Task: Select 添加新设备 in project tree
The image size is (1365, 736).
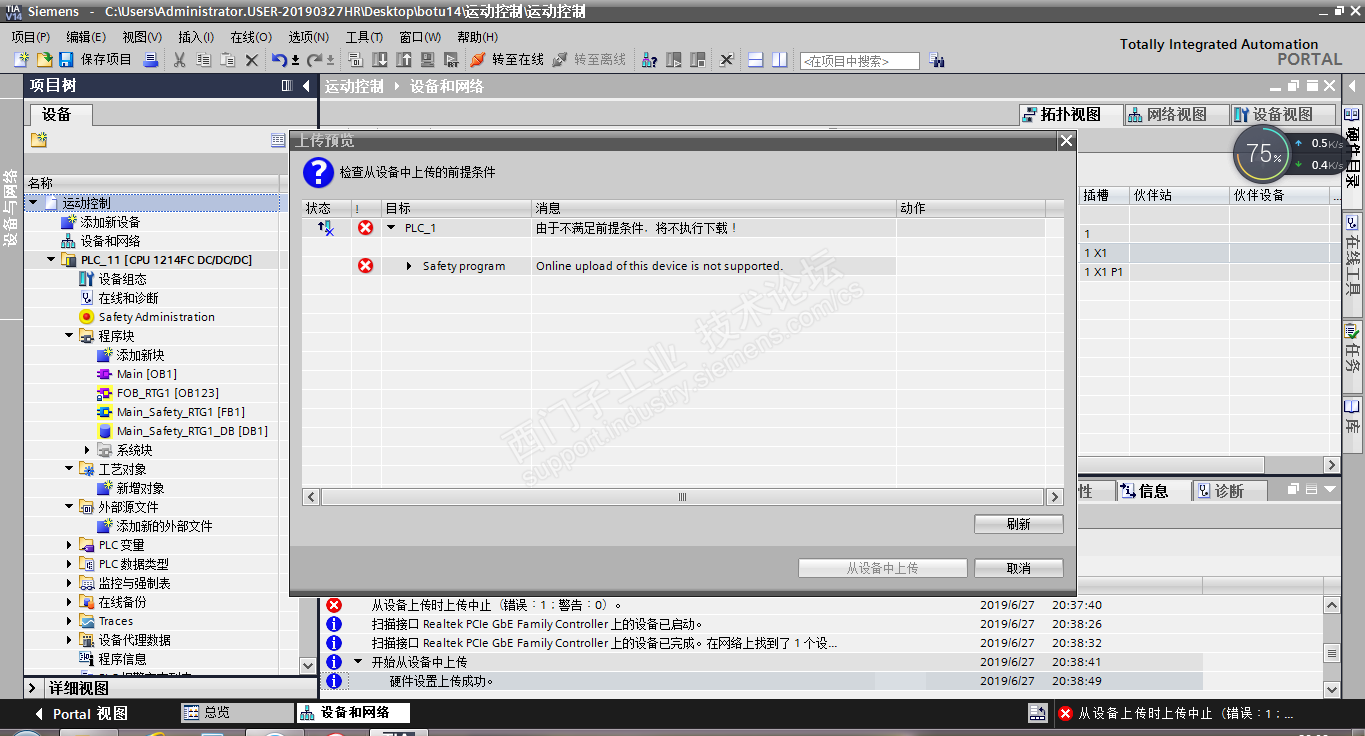Action: coord(110,222)
